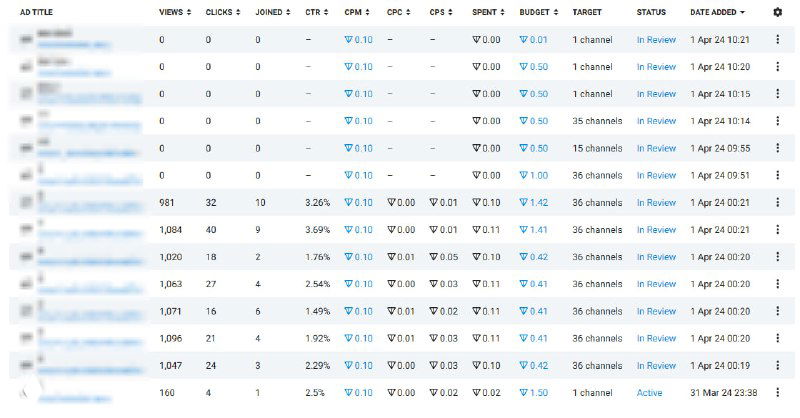Click In Review status for 981-views ad
This screenshot has width=800, height=418.
pos(656,203)
